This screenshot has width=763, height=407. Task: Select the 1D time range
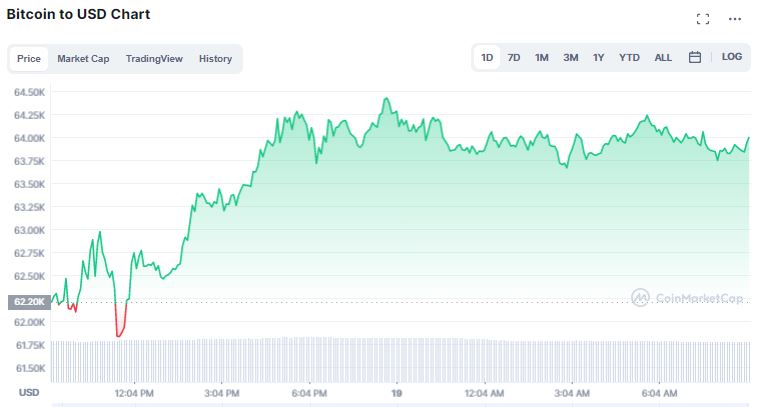tap(487, 57)
